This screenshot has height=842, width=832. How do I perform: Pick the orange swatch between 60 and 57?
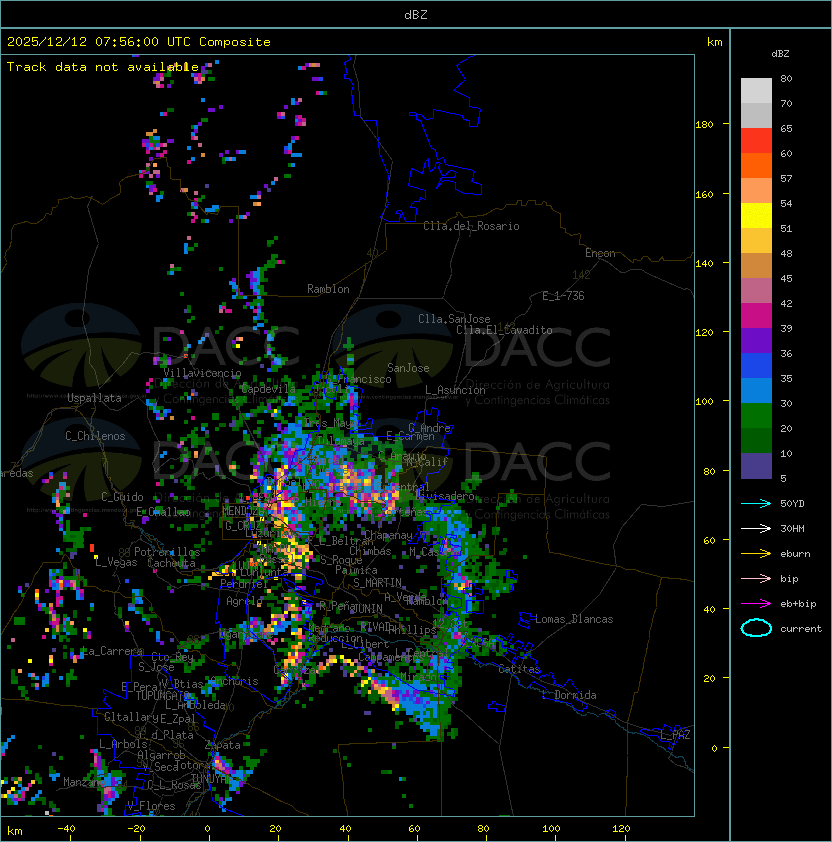click(x=756, y=165)
